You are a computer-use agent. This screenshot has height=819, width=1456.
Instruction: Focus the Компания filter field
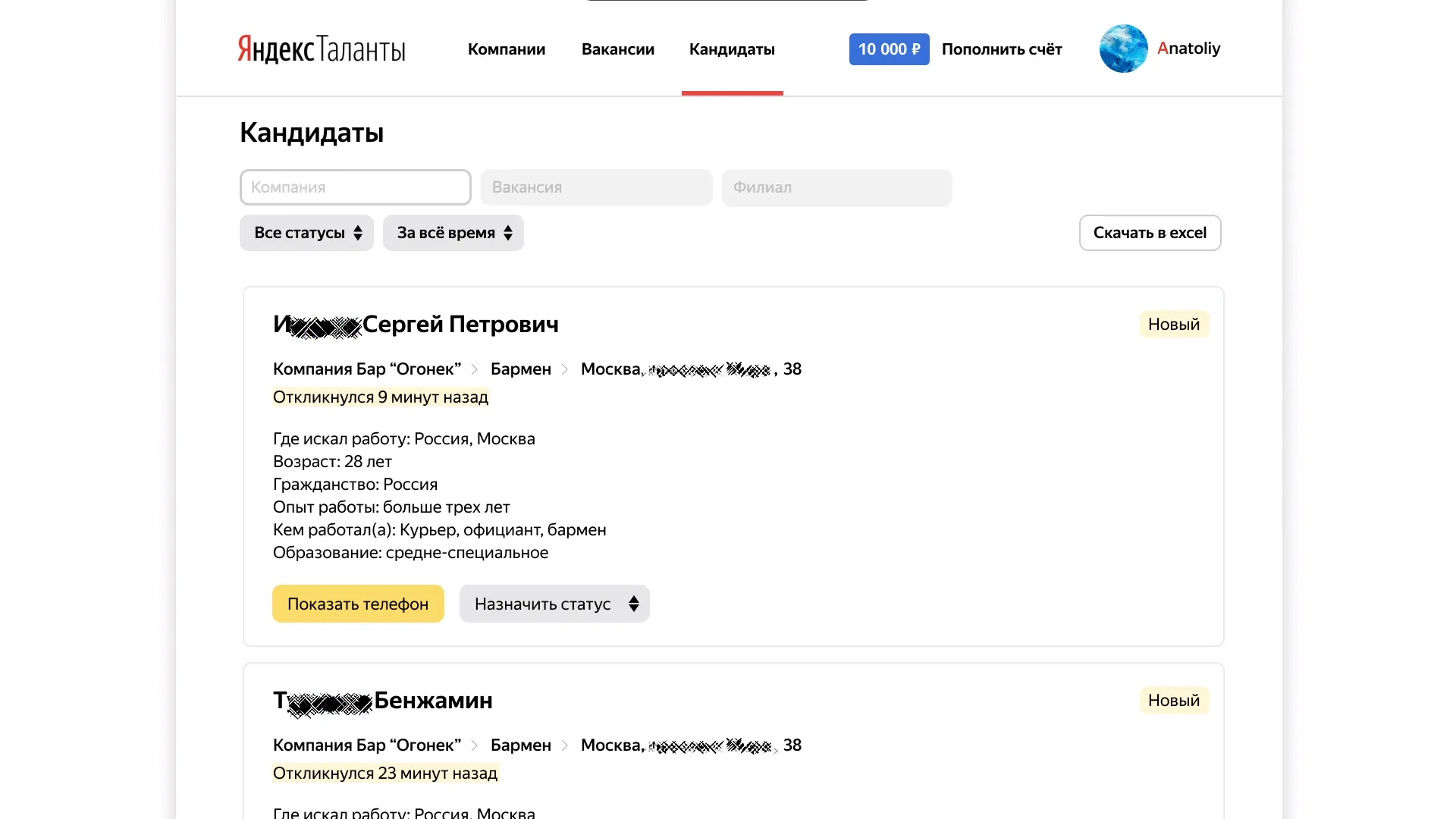click(356, 187)
